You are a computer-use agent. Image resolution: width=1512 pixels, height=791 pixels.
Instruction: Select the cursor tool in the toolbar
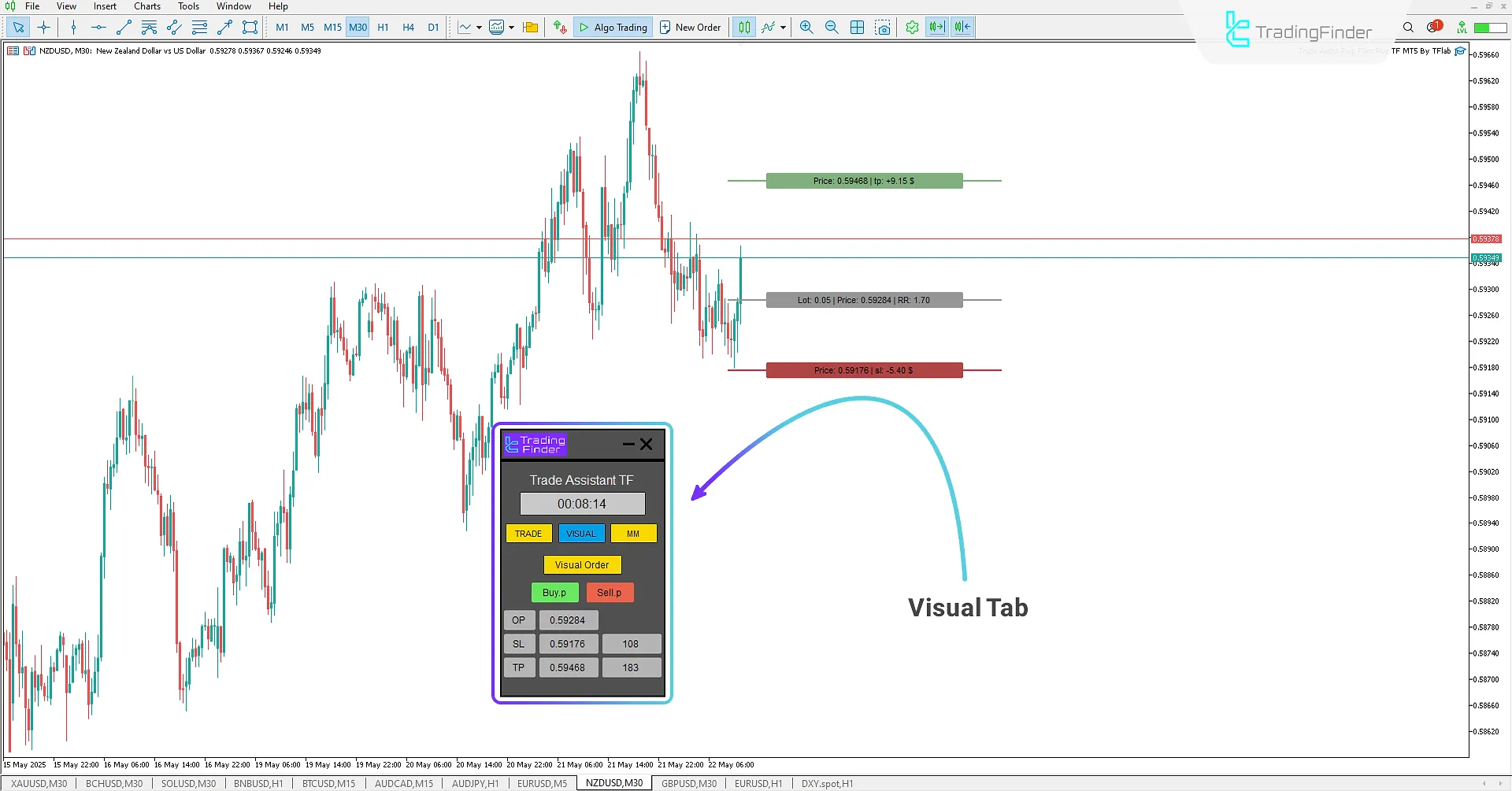pyautogui.click(x=18, y=27)
